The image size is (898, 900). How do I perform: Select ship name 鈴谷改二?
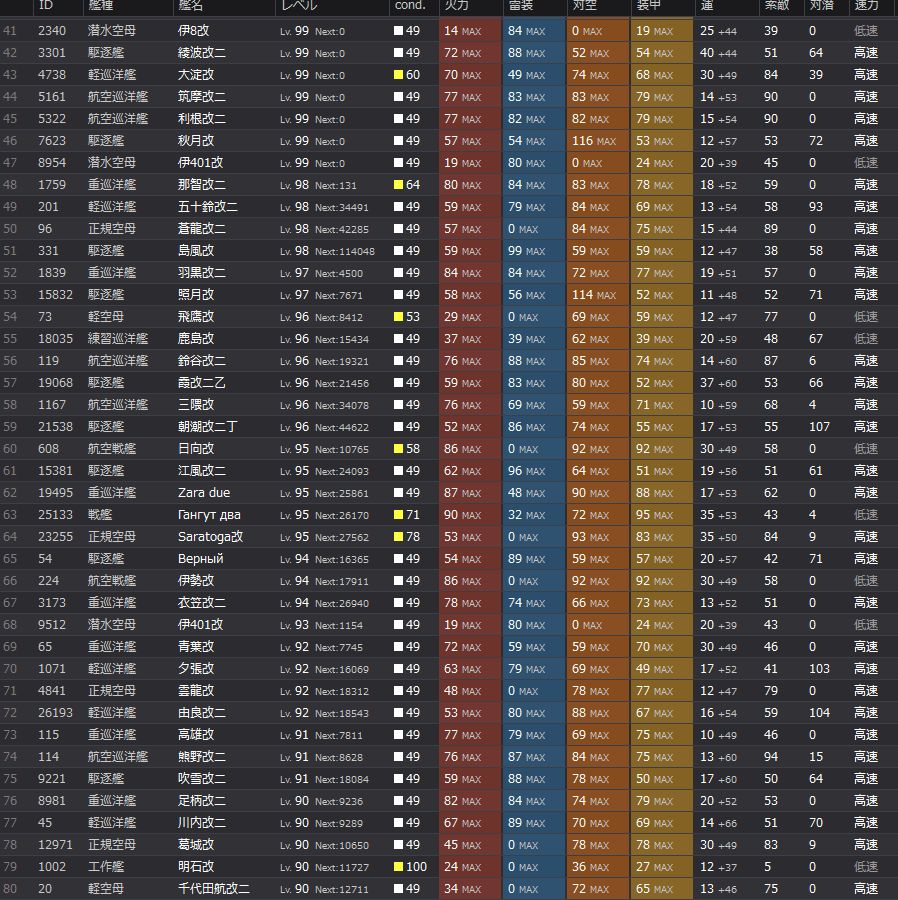[202, 361]
